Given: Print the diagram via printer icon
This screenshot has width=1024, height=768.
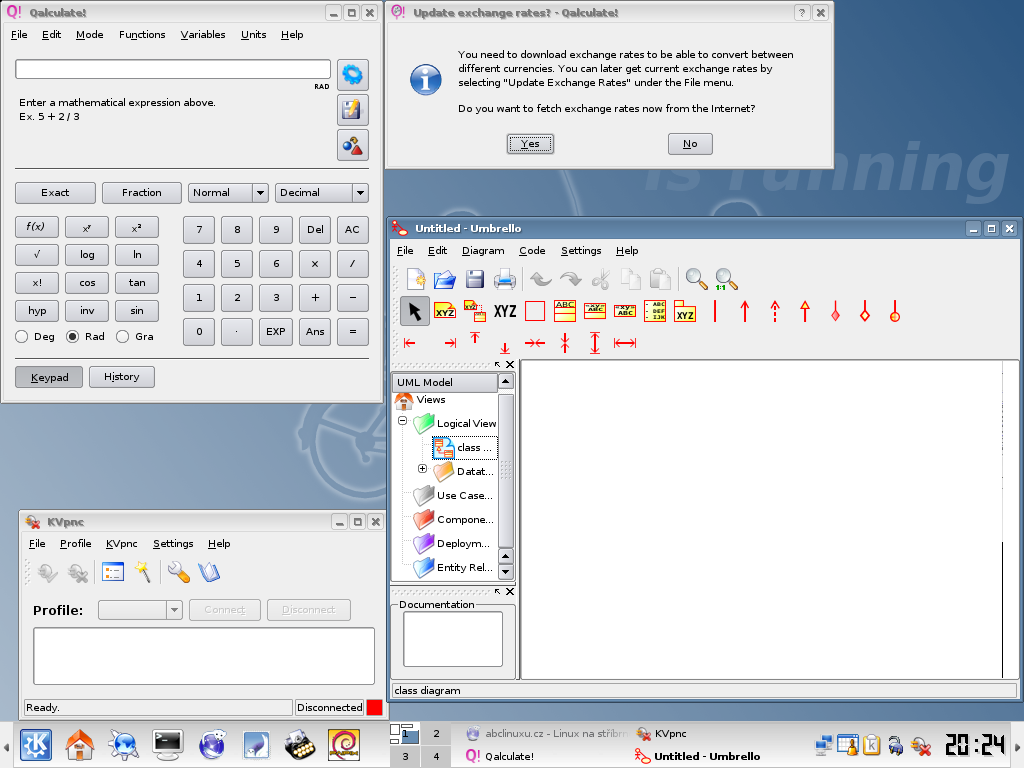Looking at the screenshot, I should [505, 280].
